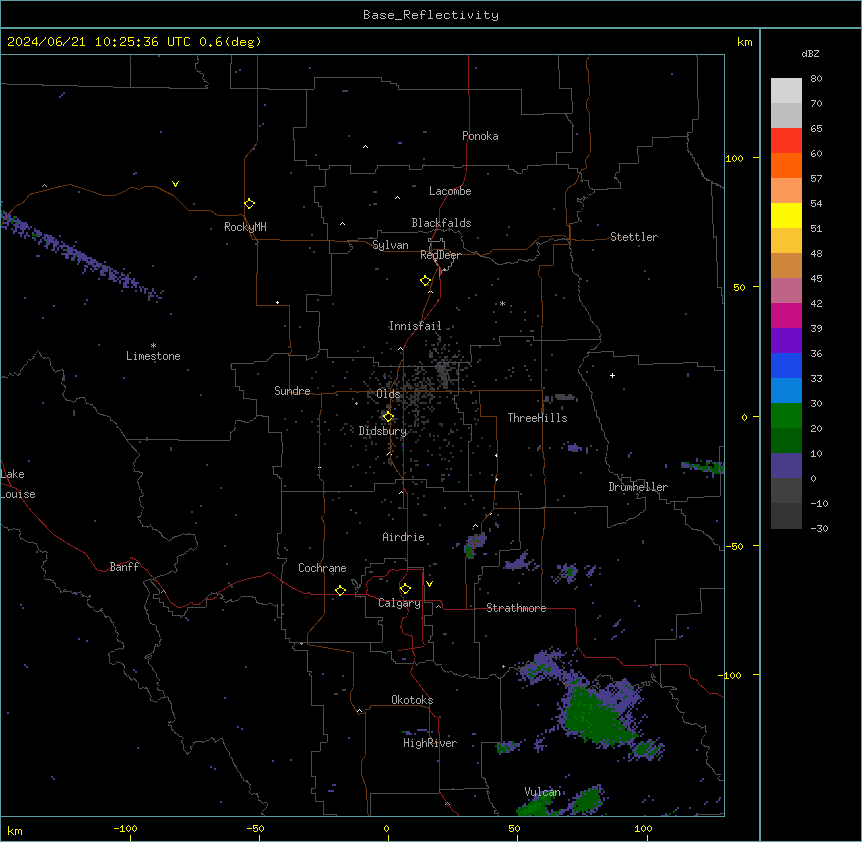Click the Didsbury label
The image size is (862, 842).
(383, 431)
